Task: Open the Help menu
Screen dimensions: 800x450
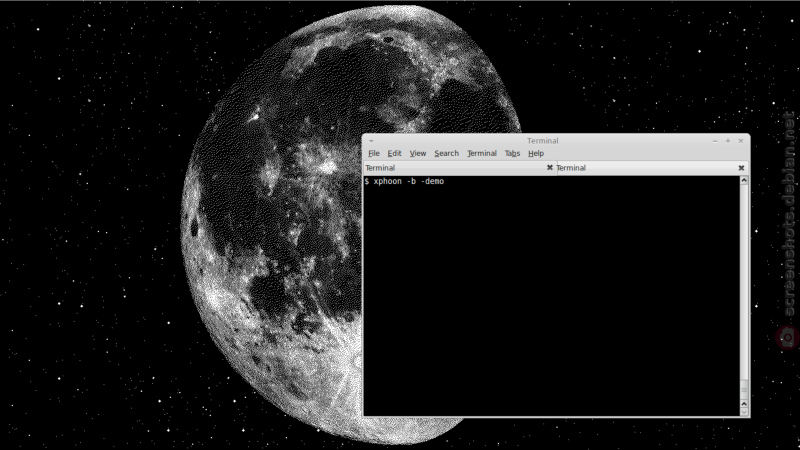Action: coord(536,153)
